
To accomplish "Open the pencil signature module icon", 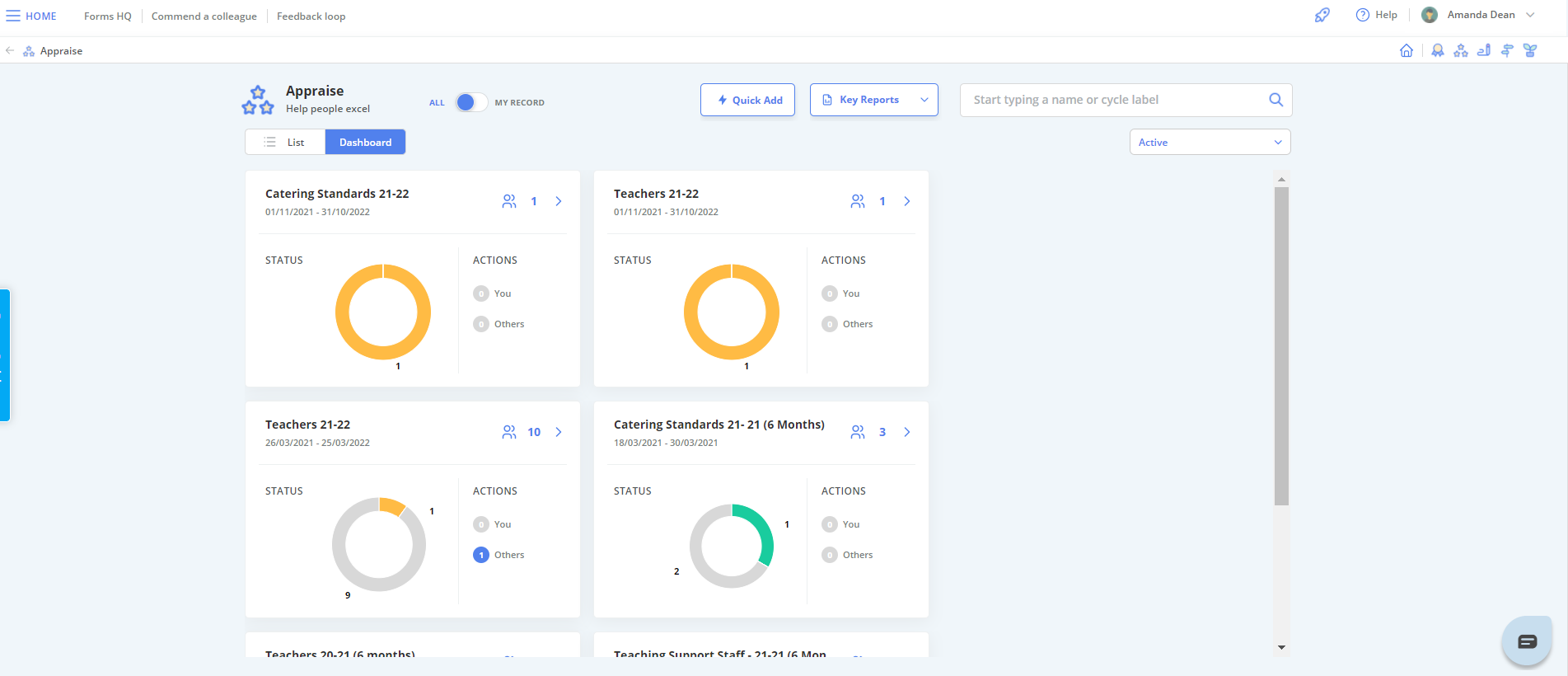I will (1484, 50).
